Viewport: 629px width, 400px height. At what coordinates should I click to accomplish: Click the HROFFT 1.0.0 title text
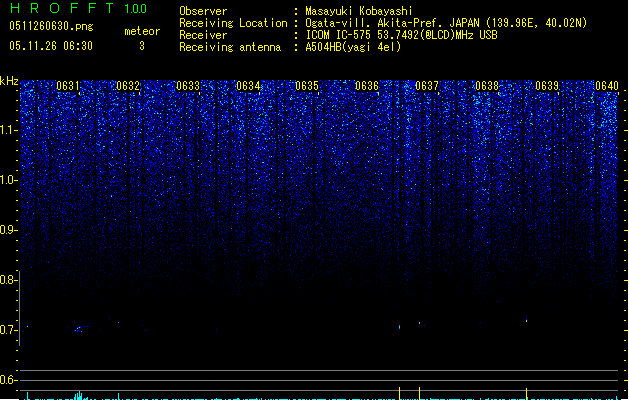pyautogui.click(x=78, y=8)
